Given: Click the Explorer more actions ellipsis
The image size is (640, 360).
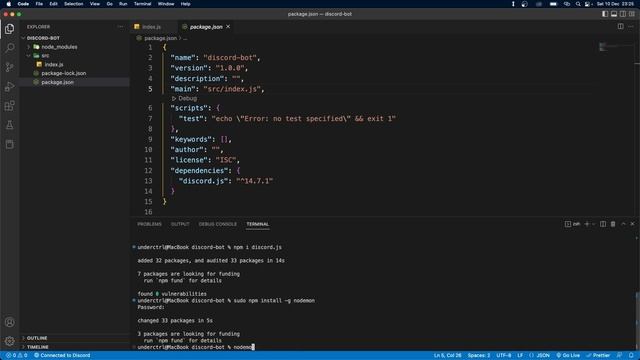Looking at the screenshot, I should click(x=120, y=27).
